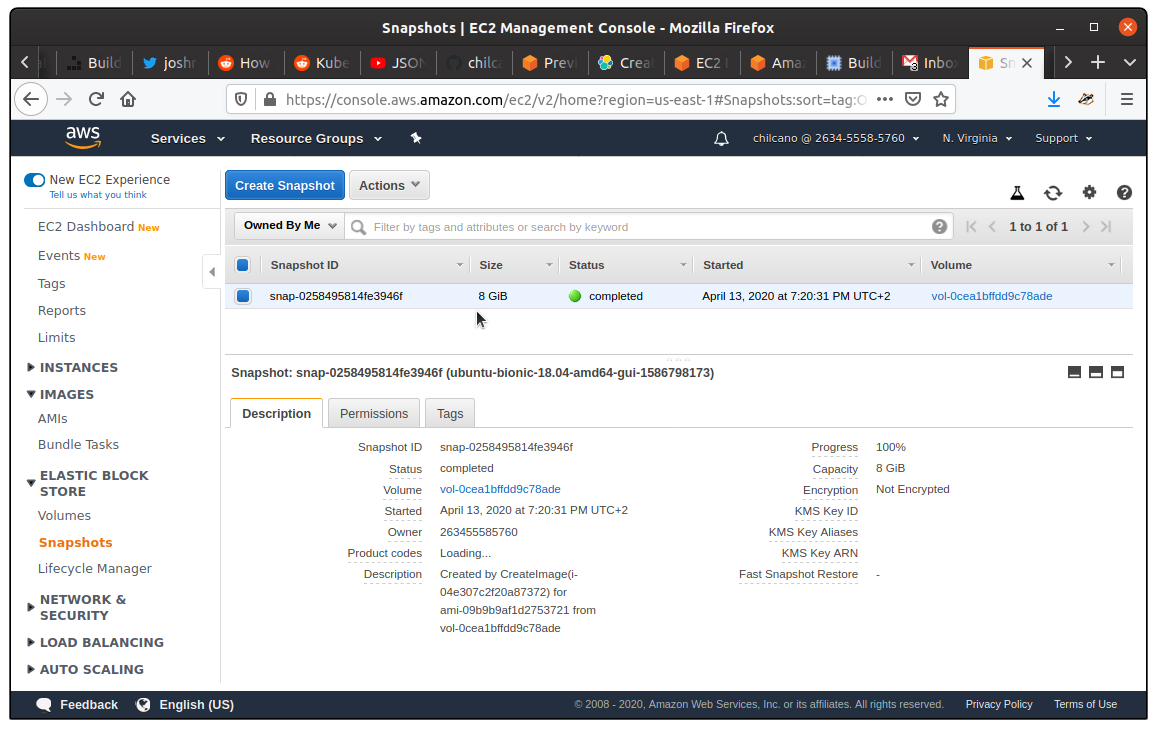
Task: Change language via English (US)
Action: (x=185, y=705)
